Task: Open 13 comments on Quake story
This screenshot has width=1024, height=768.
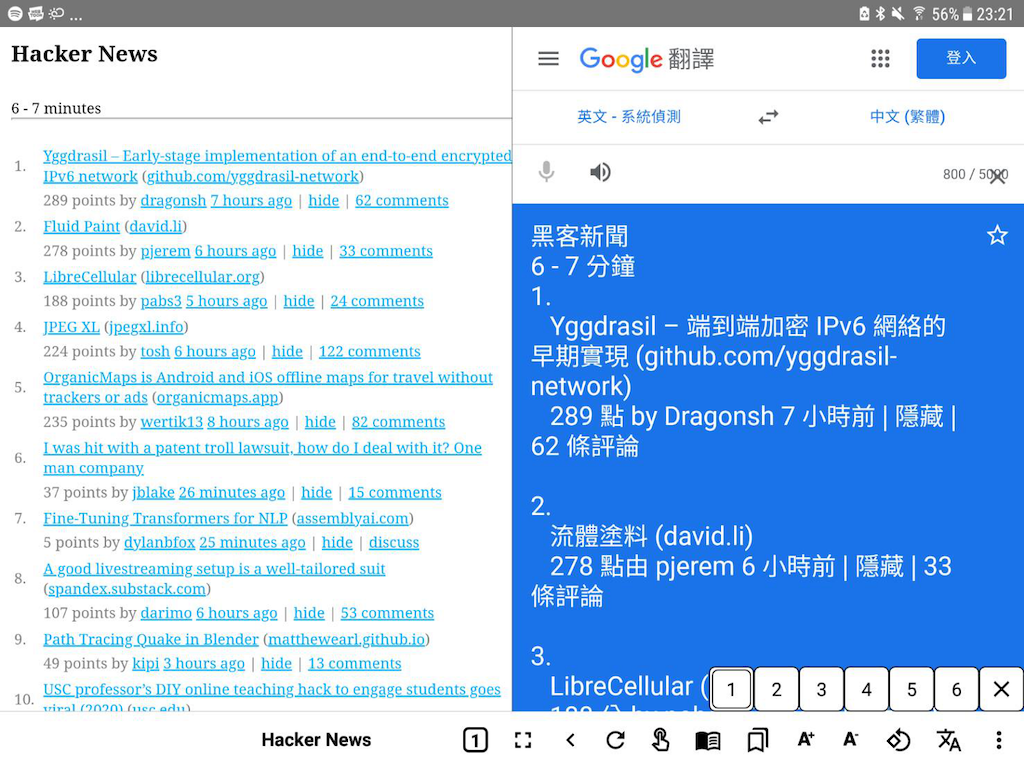Action: [355, 664]
